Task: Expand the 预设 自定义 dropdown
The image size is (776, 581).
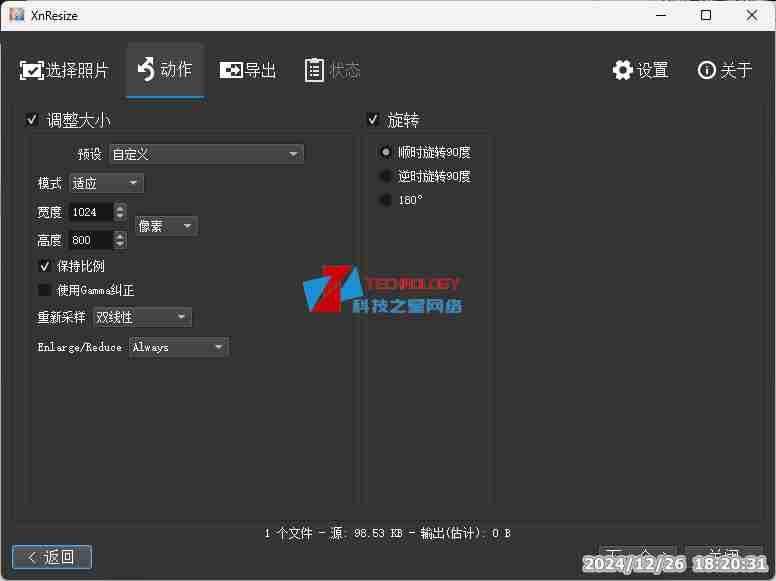Action: pyautogui.click(x=205, y=154)
